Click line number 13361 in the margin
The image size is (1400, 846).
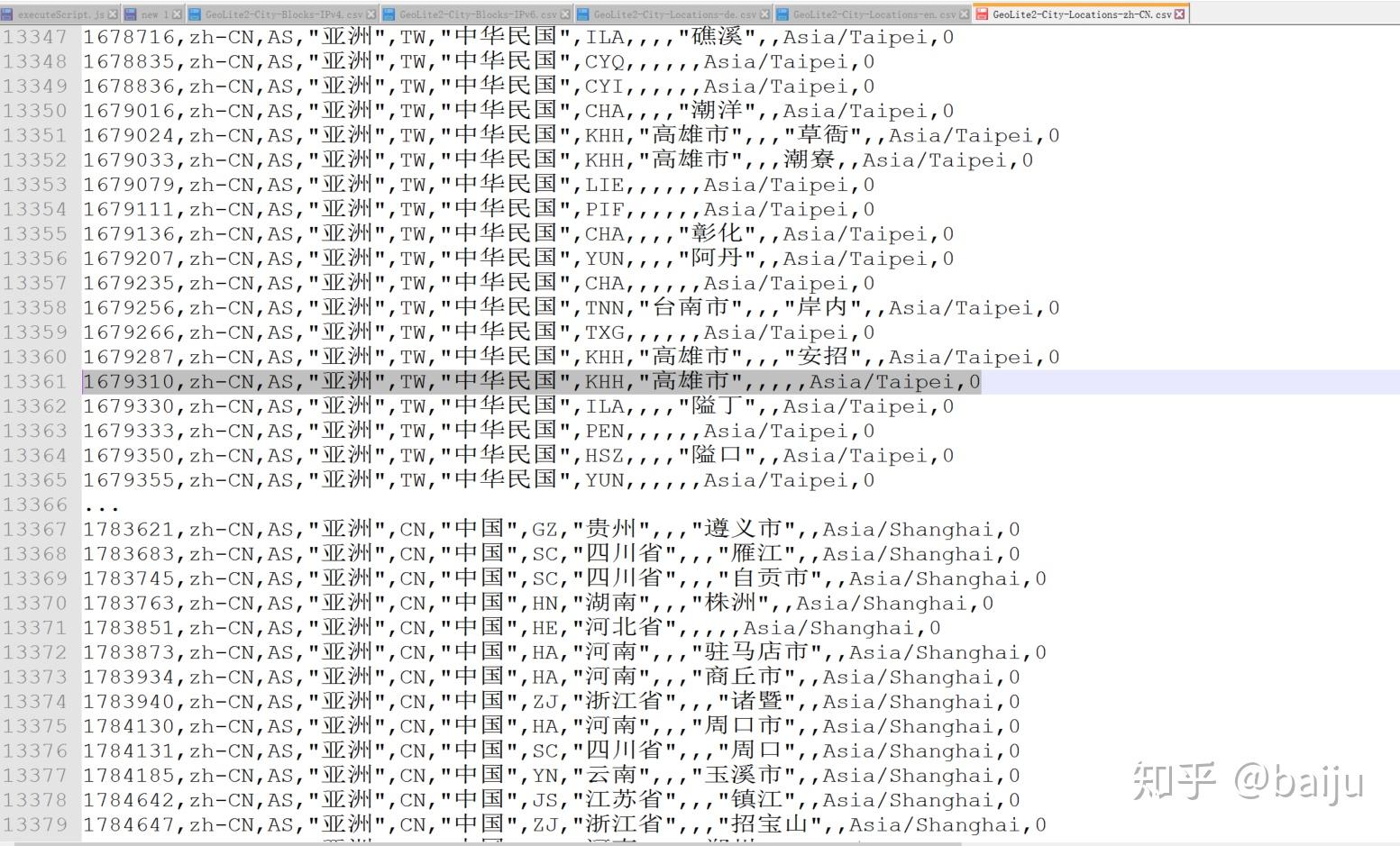pos(35,382)
